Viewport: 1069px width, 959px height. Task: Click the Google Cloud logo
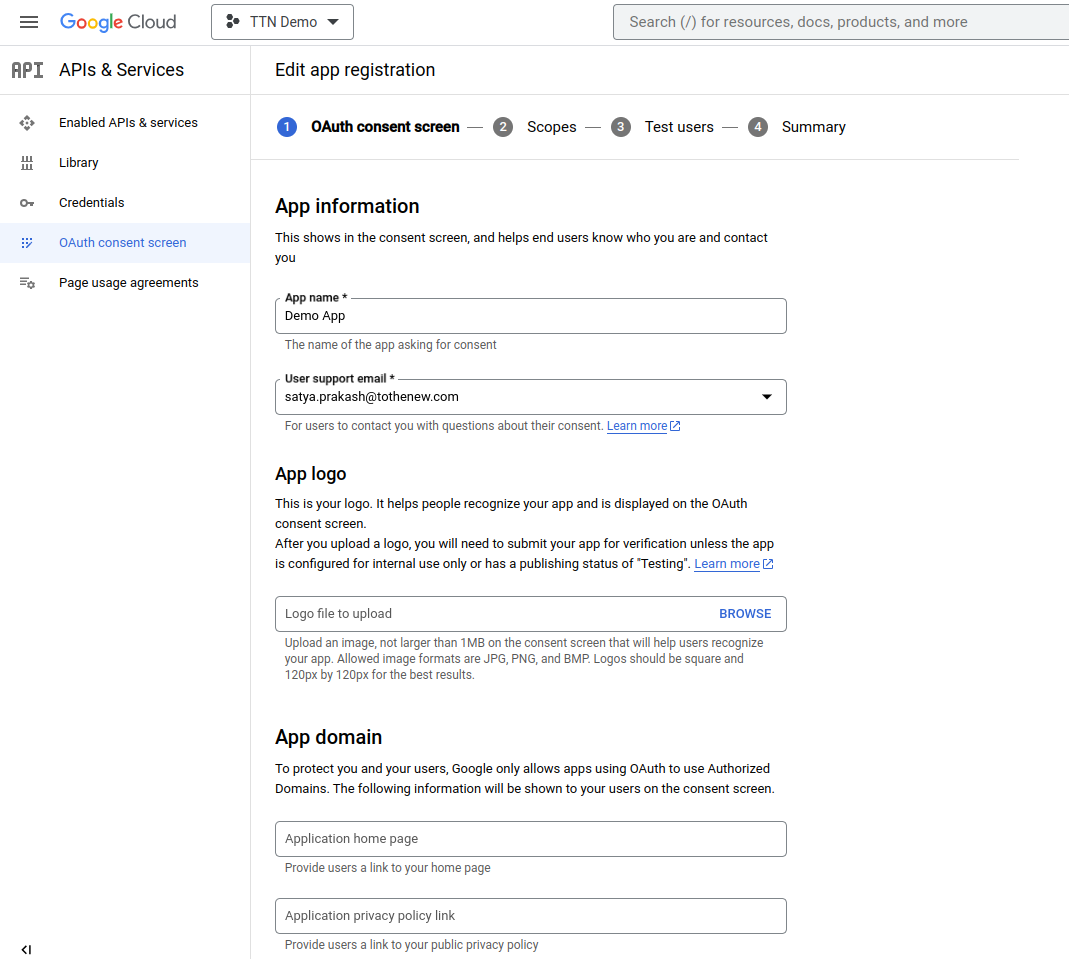coord(118,22)
